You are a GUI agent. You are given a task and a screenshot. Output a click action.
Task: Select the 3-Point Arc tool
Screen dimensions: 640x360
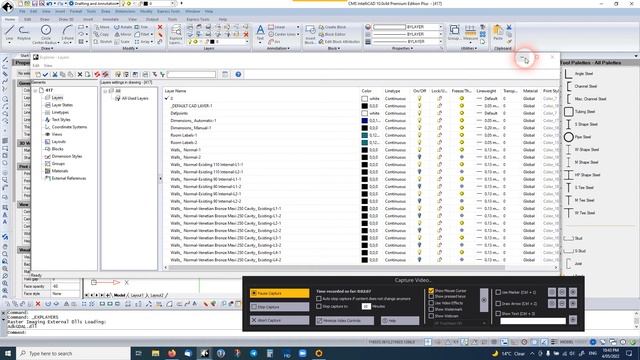[x=67, y=34]
